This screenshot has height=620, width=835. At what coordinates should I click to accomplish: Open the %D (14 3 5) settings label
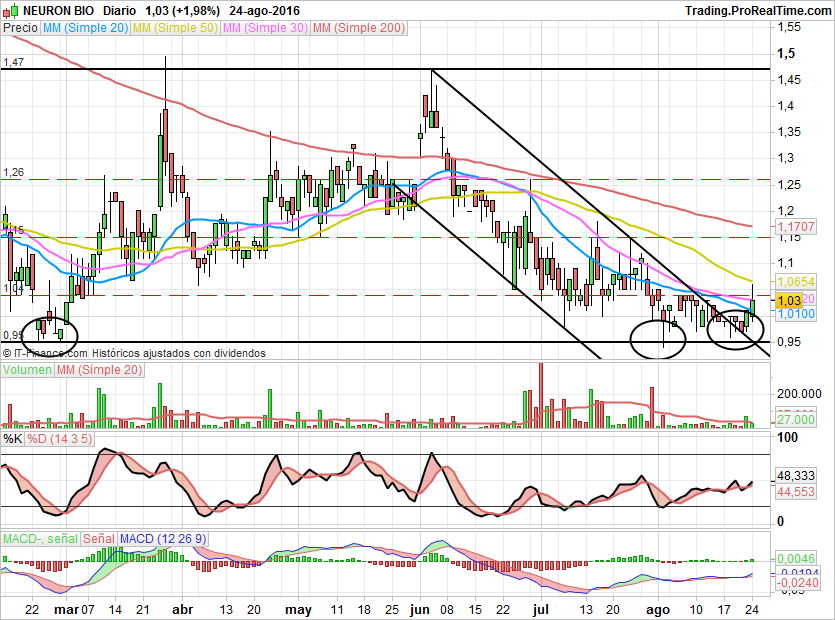point(60,439)
